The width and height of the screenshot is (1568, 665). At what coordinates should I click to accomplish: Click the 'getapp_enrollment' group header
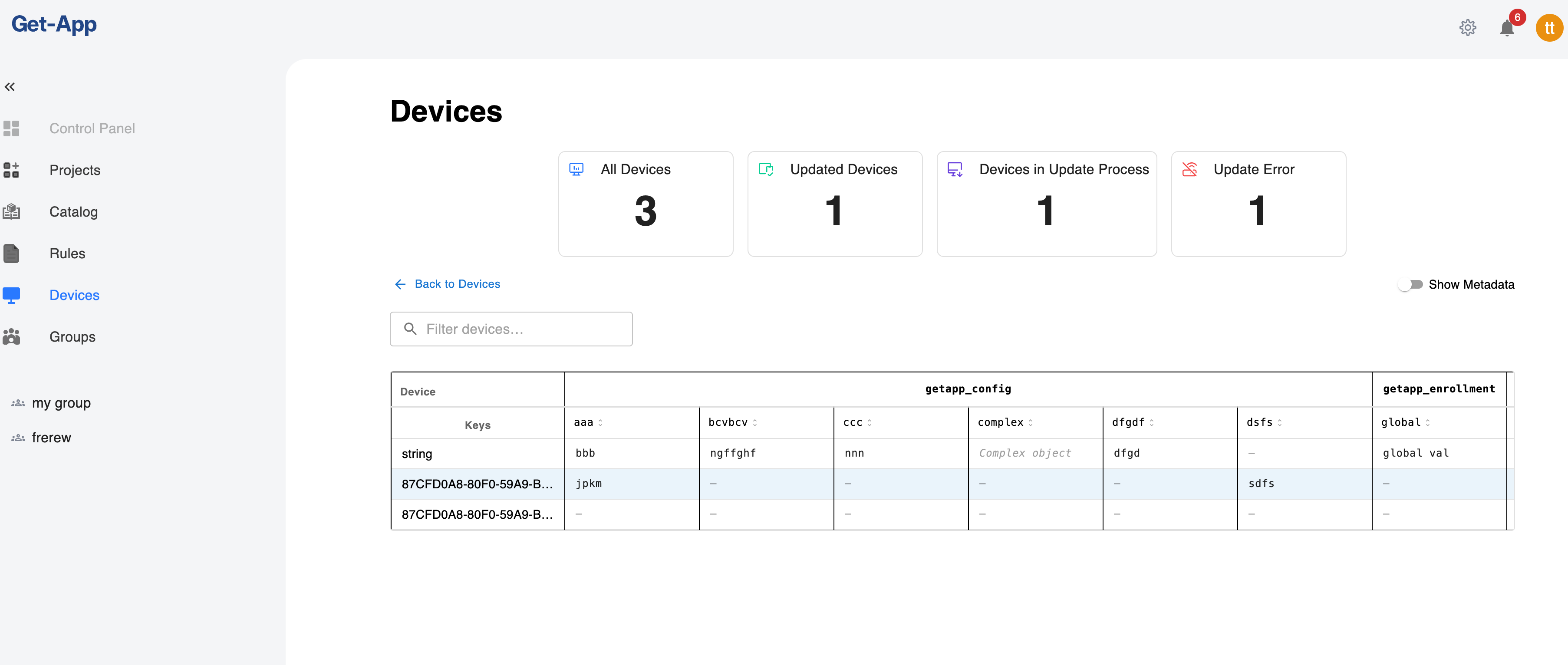(x=1439, y=389)
